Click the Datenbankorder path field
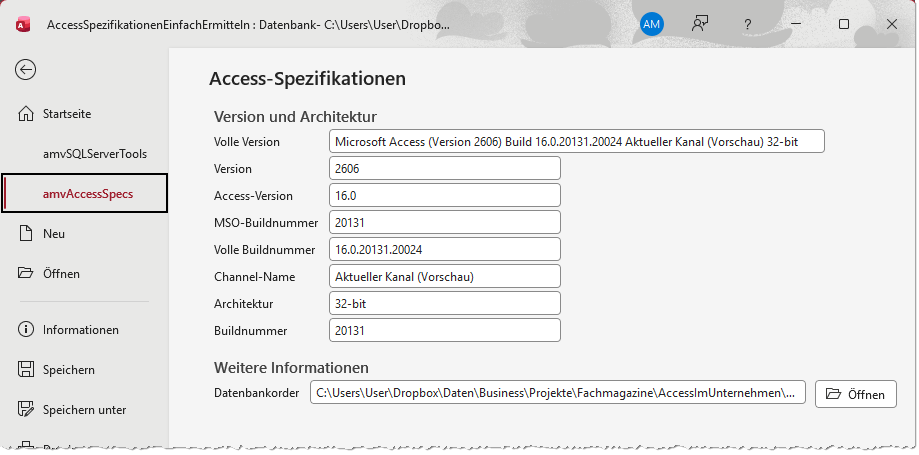919x455 pixels. pyautogui.click(x=558, y=393)
